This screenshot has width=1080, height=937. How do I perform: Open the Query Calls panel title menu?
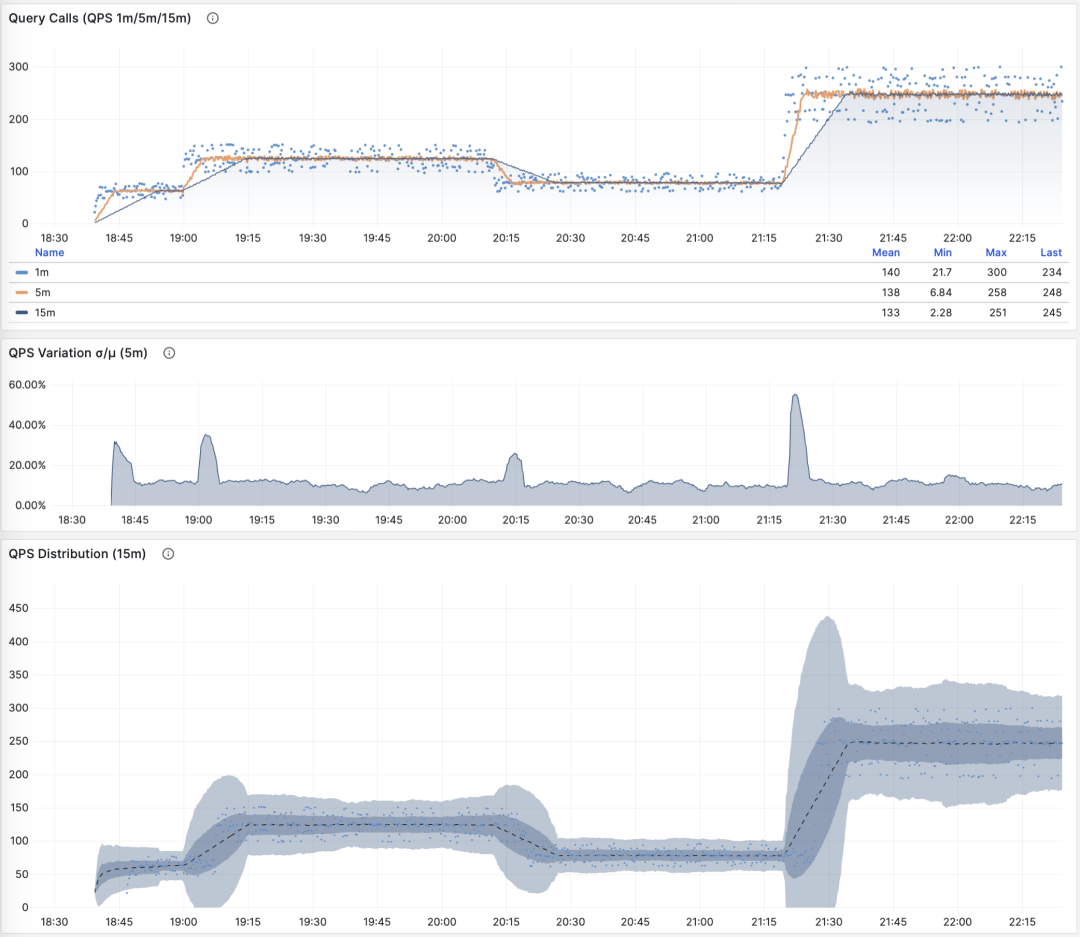click(x=99, y=18)
